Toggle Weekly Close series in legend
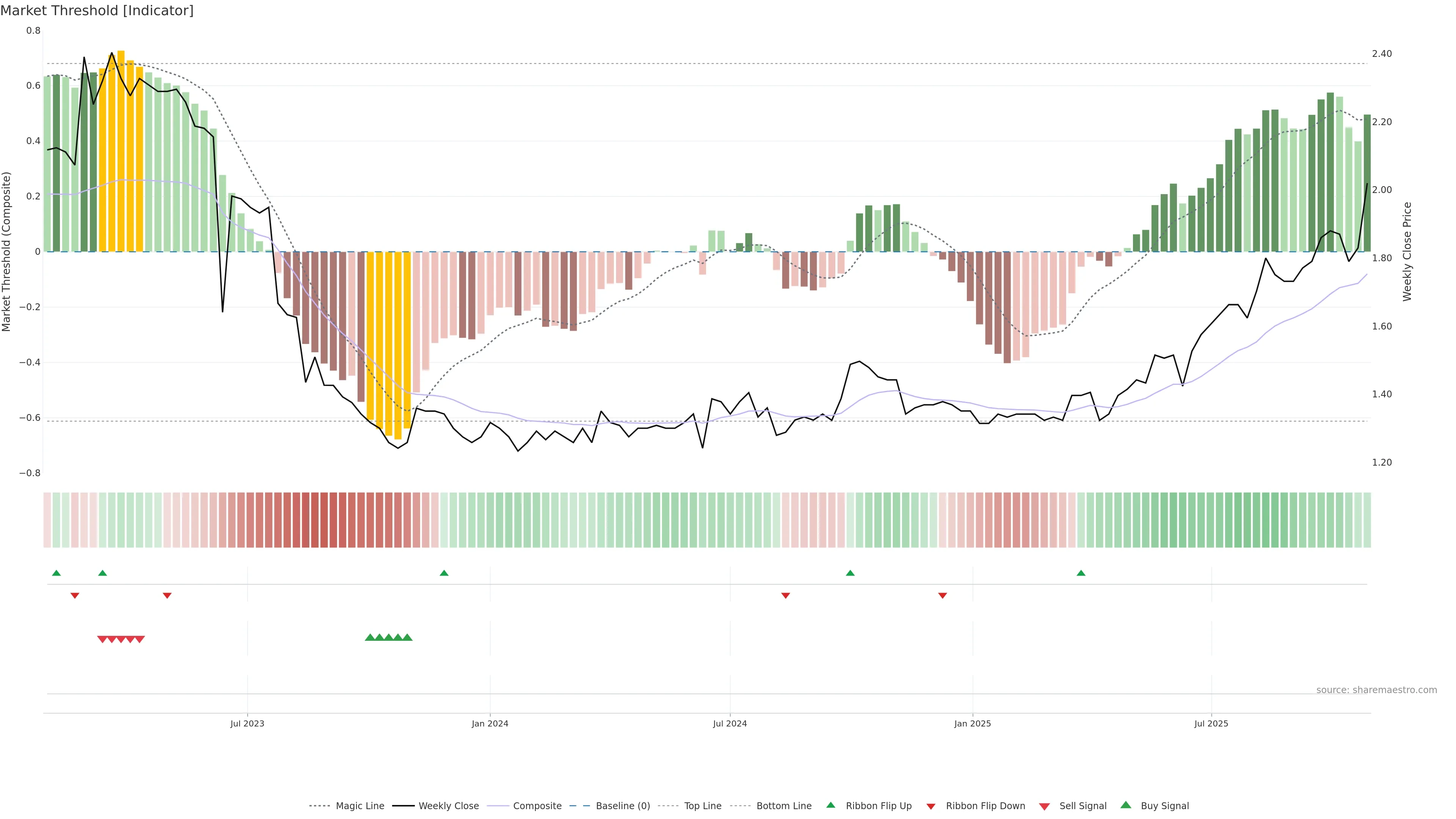Viewport: 1456px width, 819px height. click(448, 806)
